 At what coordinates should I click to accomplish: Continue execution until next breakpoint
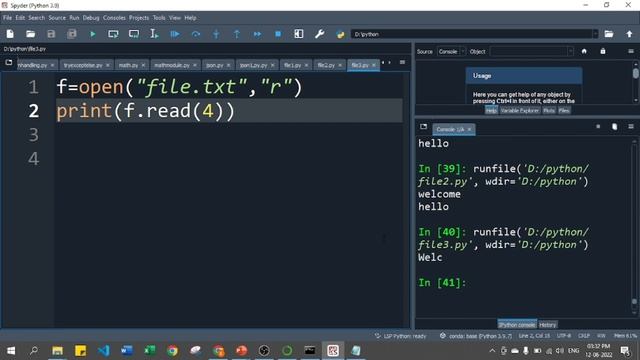pos(257,34)
